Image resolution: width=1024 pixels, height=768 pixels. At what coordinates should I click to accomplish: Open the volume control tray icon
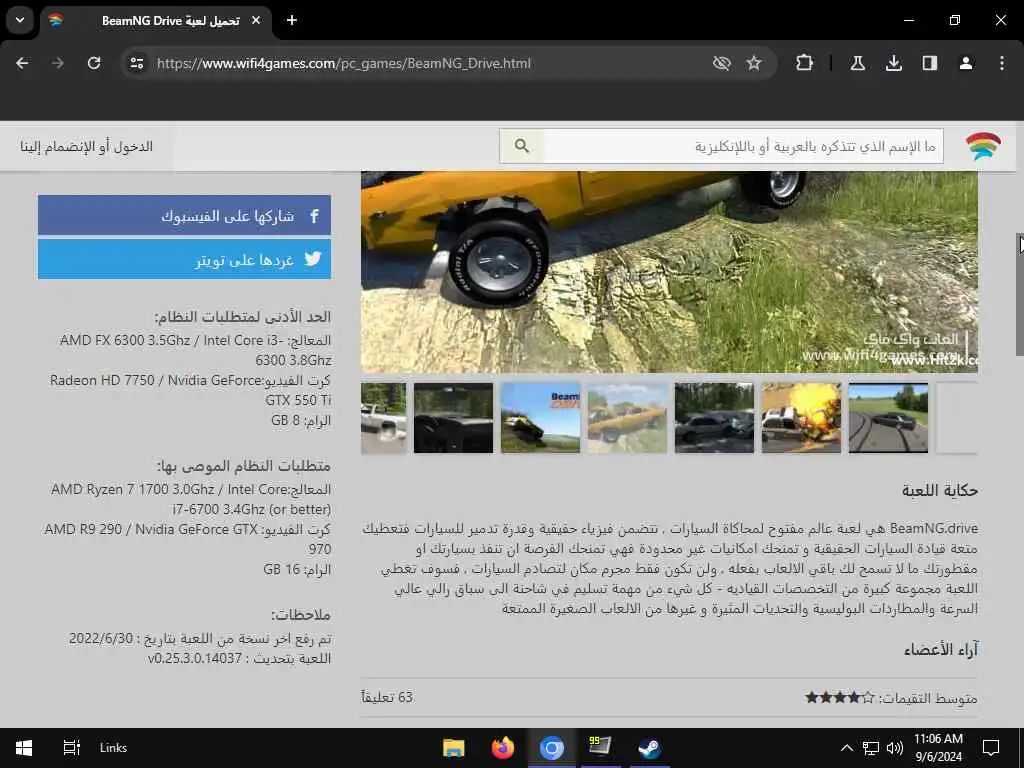[895, 748]
